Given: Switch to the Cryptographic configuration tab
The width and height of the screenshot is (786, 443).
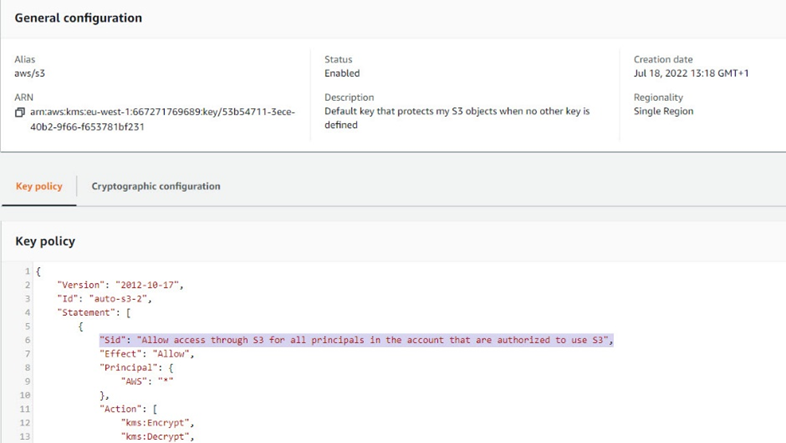Looking at the screenshot, I should [x=155, y=186].
